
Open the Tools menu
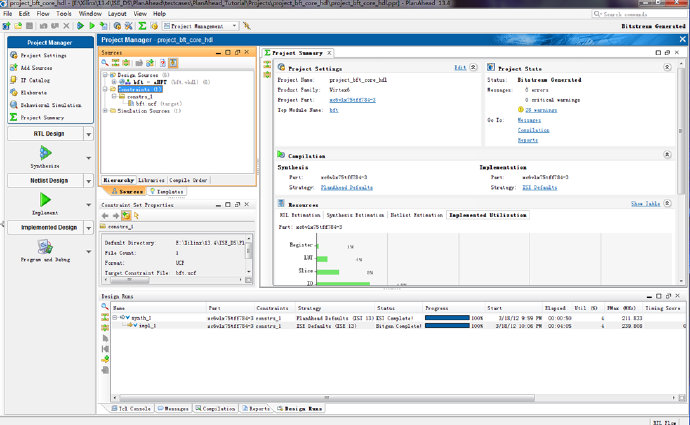click(x=64, y=14)
